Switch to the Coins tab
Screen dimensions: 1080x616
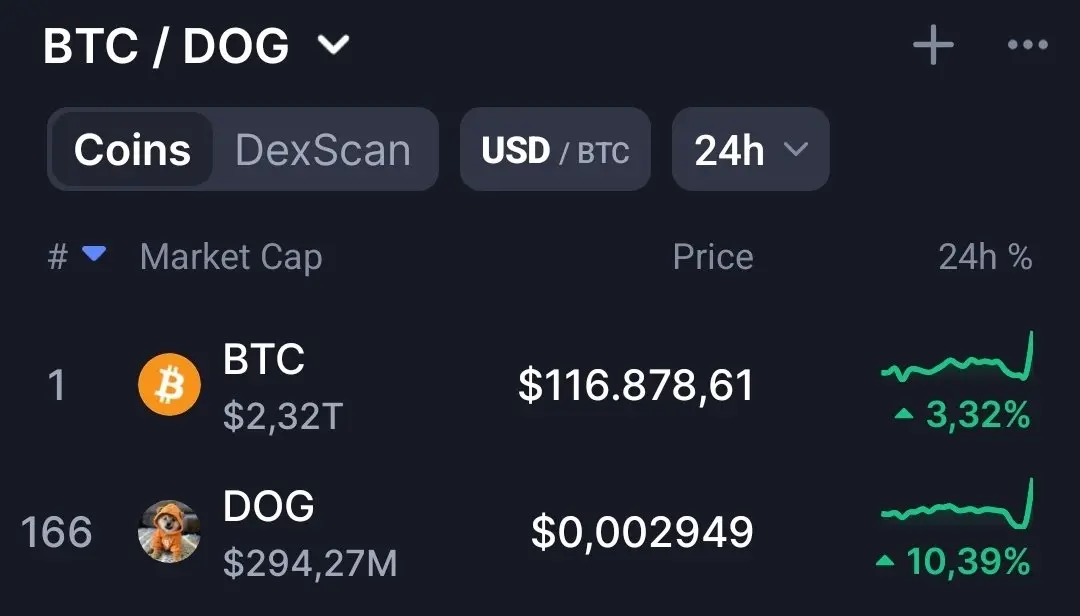(x=132, y=150)
